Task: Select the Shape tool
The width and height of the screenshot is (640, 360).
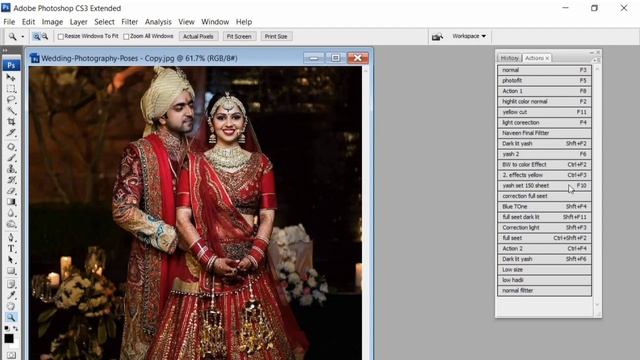Action: (11, 271)
